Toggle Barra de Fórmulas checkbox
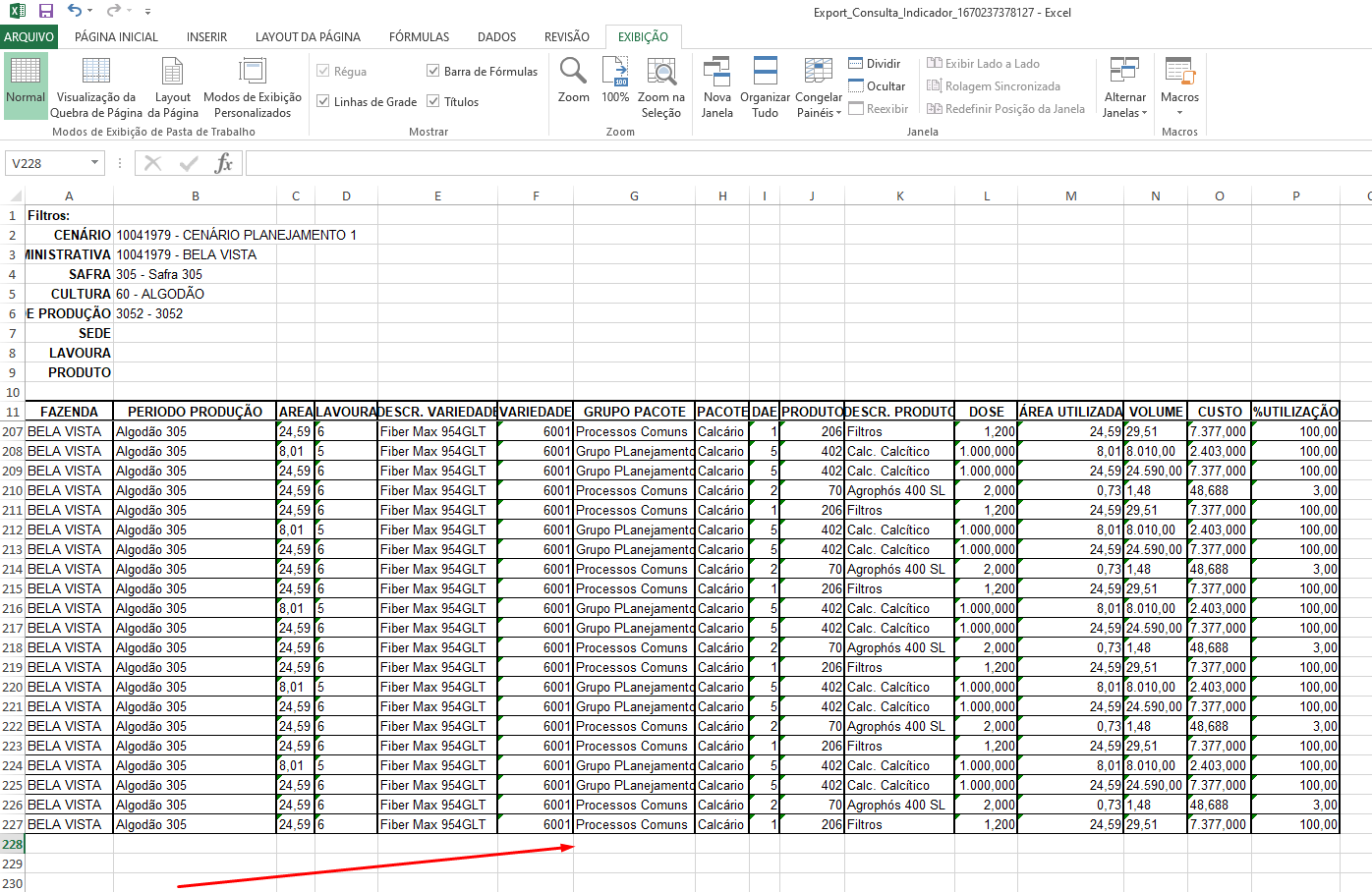Image resolution: width=1372 pixels, height=892 pixels. click(432, 71)
